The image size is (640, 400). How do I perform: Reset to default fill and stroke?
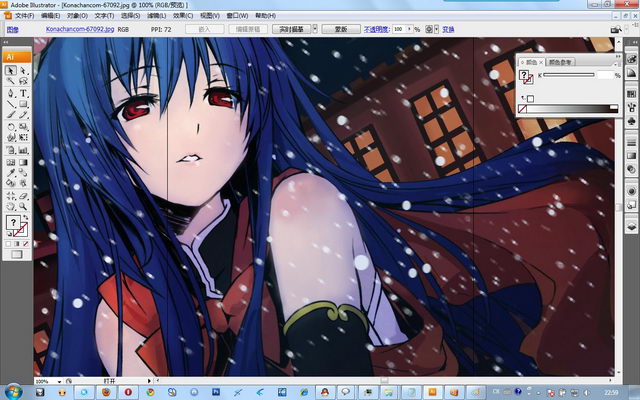[9, 234]
